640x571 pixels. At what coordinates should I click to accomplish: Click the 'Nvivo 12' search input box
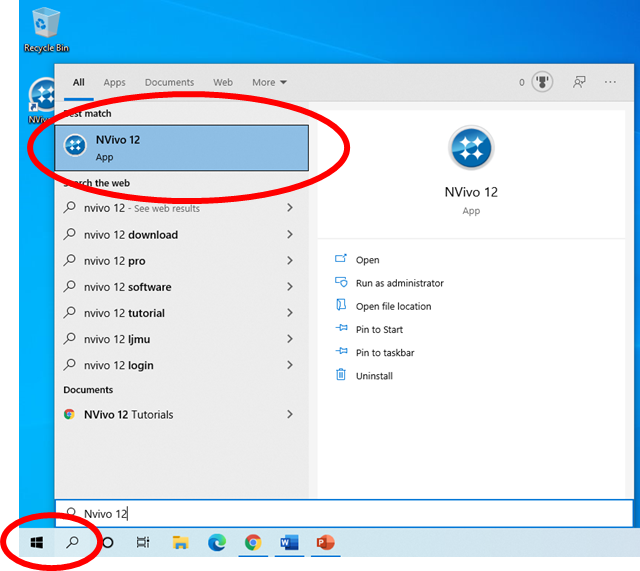pos(344,513)
